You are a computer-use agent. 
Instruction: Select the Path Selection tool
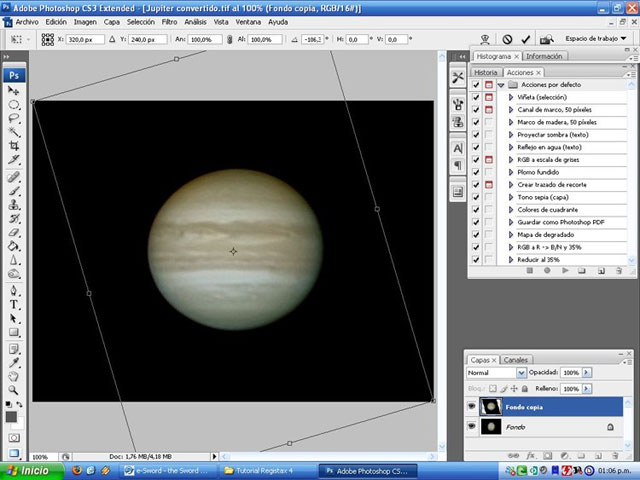13,318
